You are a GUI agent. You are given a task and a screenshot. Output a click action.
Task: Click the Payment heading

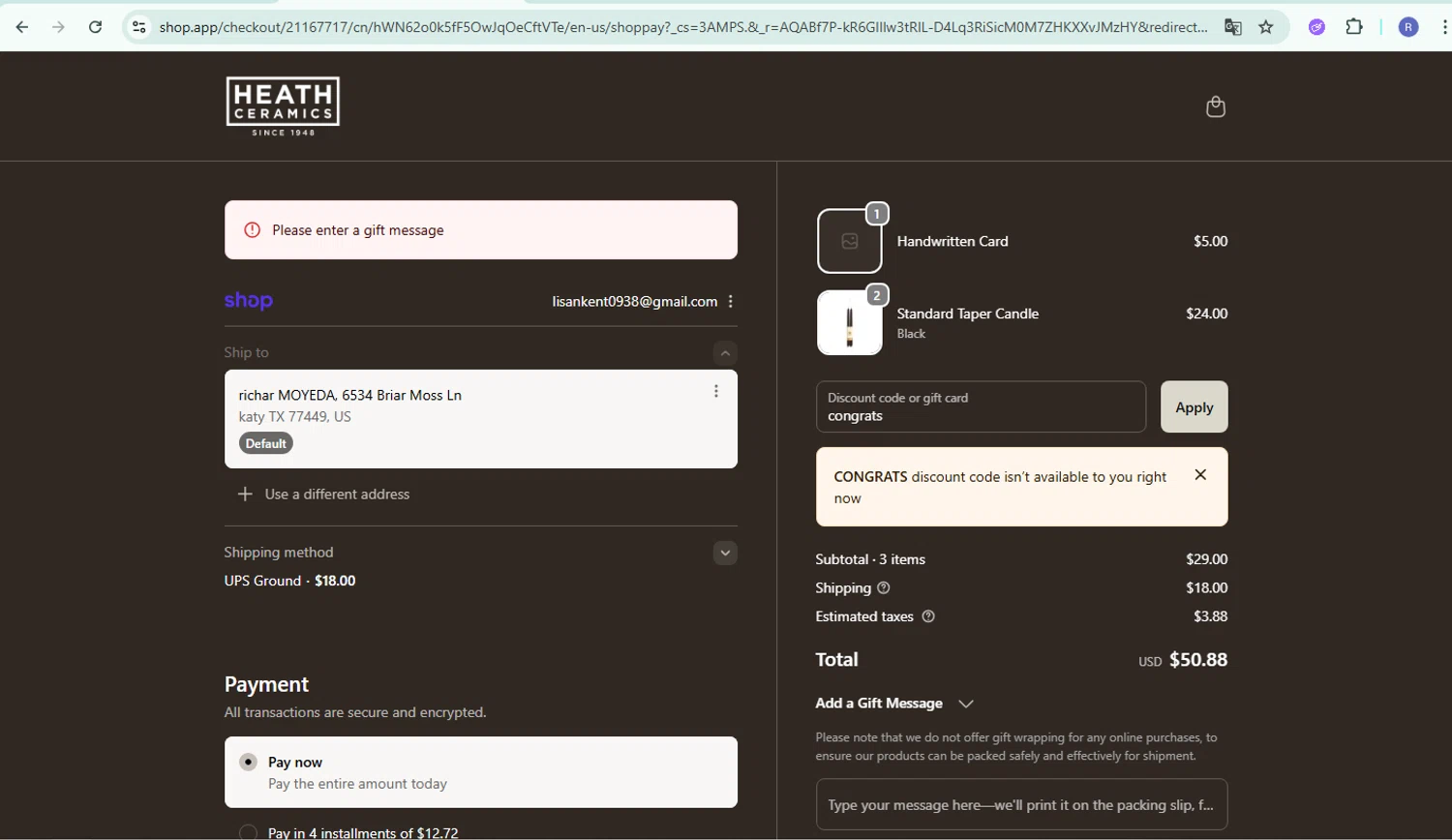click(266, 684)
